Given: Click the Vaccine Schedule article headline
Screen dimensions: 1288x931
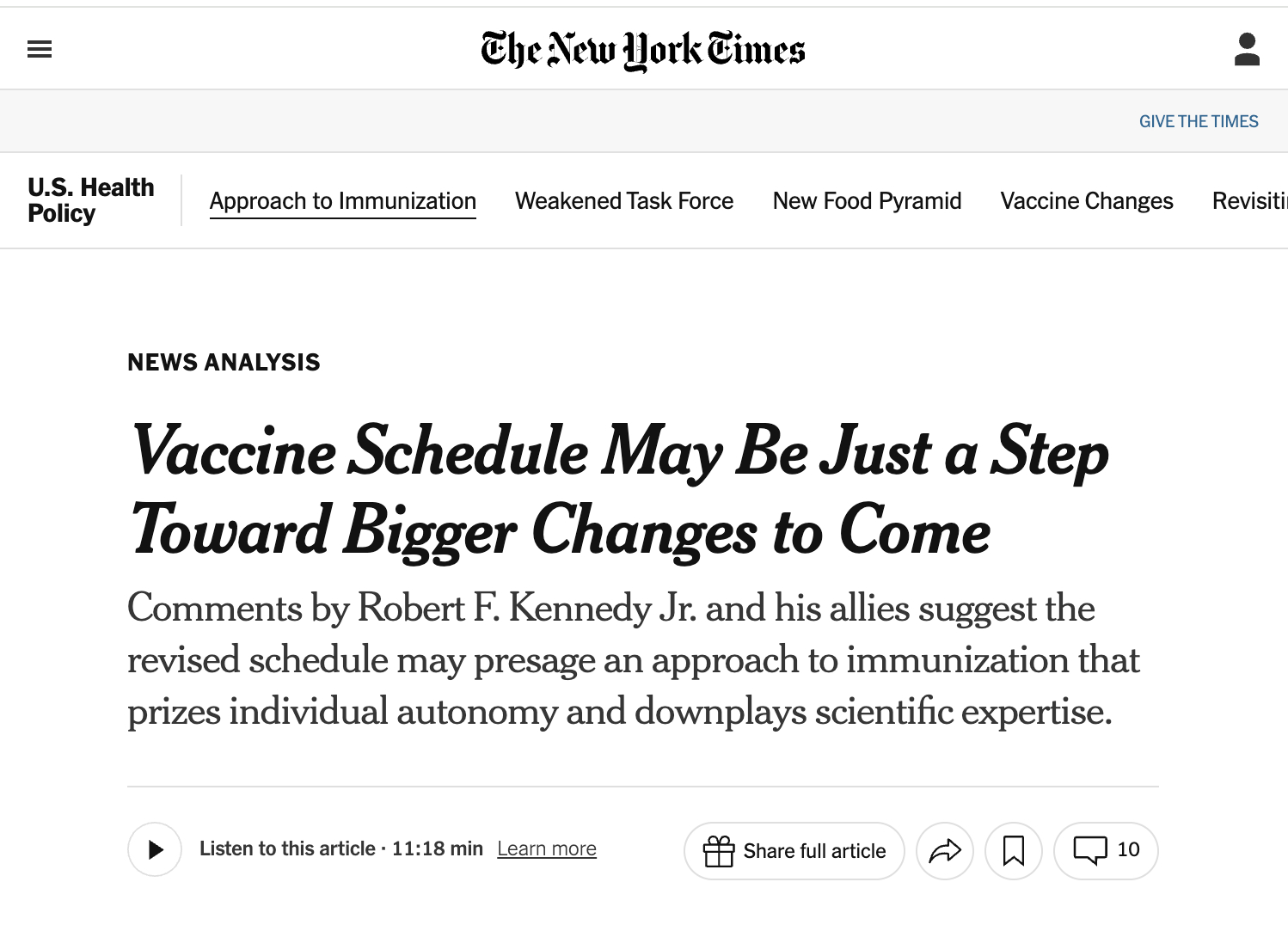Looking at the screenshot, I should point(619,490).
